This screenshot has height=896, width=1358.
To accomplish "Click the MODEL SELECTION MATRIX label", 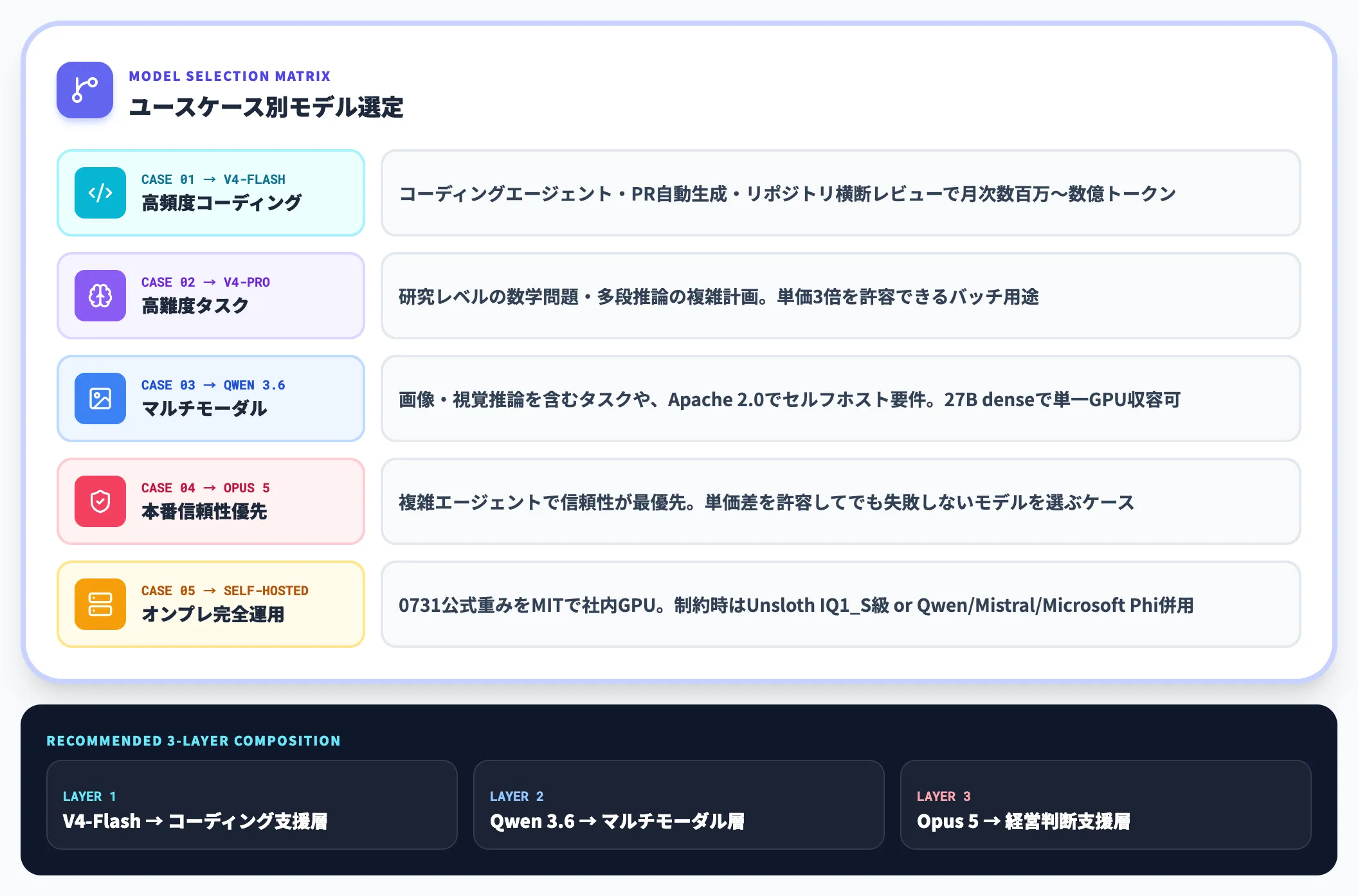I will coord(230,76).
